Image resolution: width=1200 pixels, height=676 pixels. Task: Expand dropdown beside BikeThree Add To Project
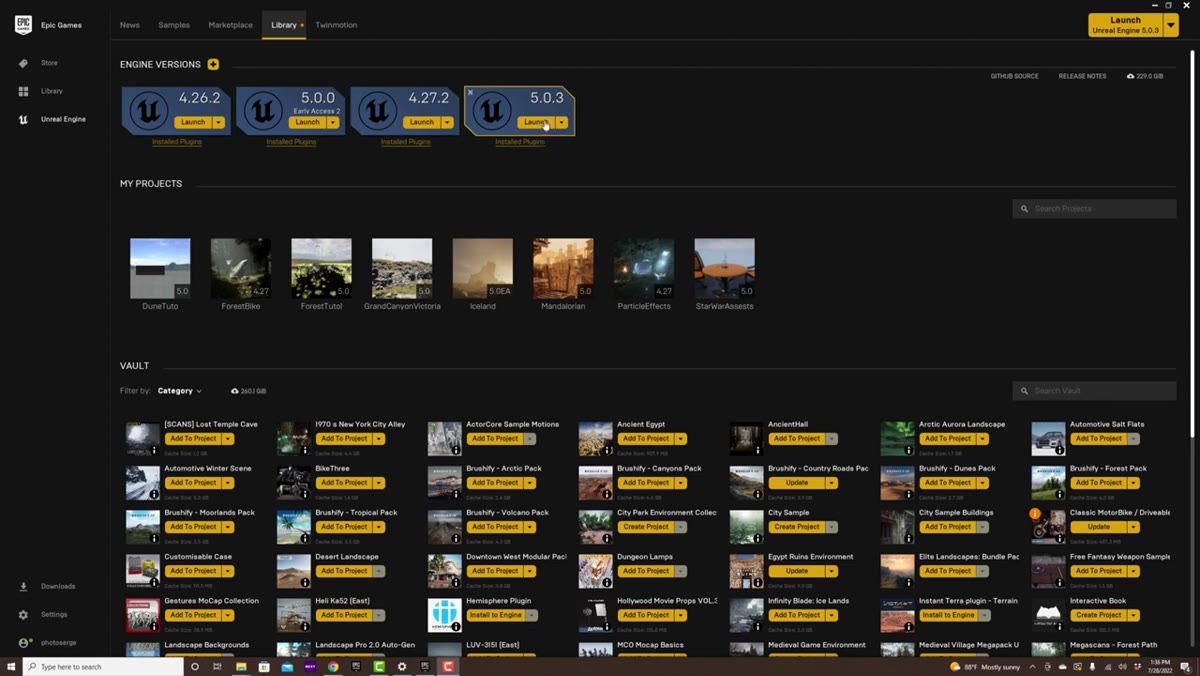point(379,482)
